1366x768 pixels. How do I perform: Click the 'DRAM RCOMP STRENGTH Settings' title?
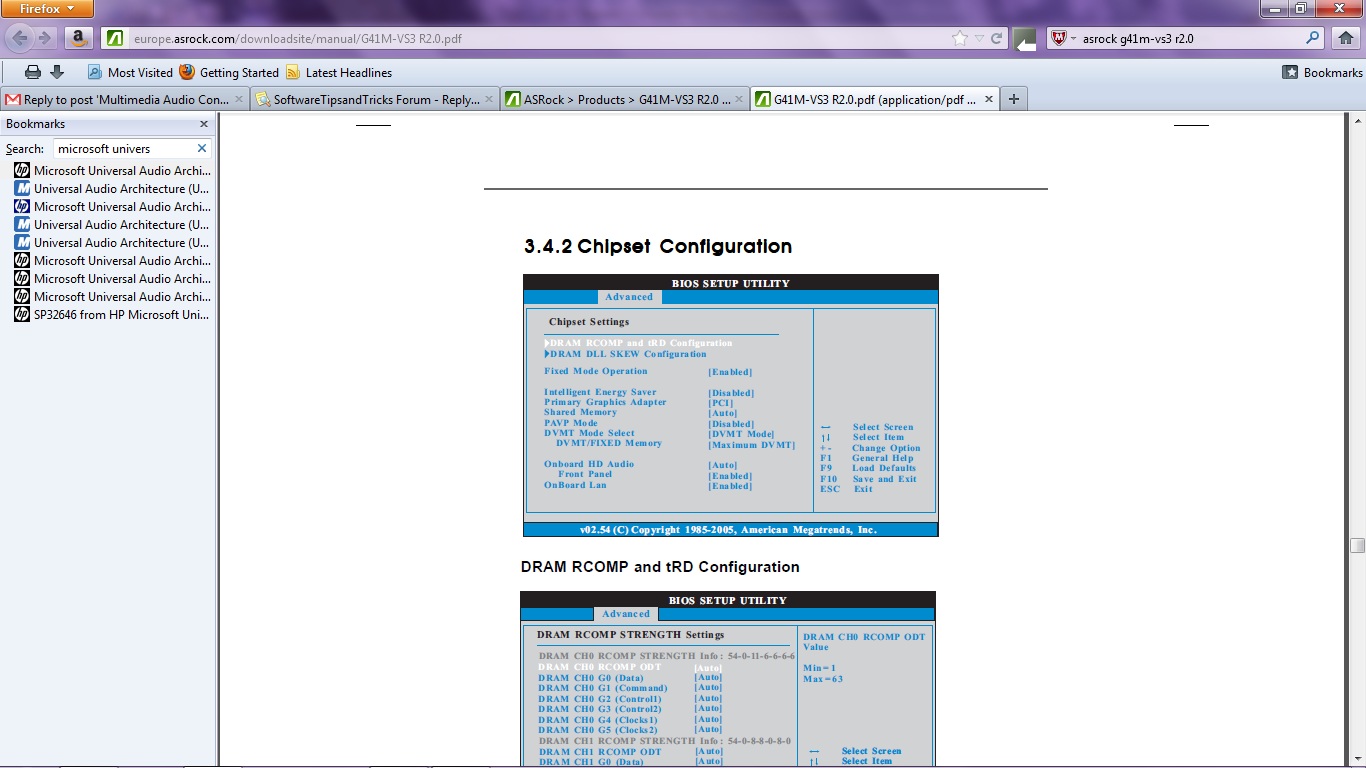[x=631, y=634]
